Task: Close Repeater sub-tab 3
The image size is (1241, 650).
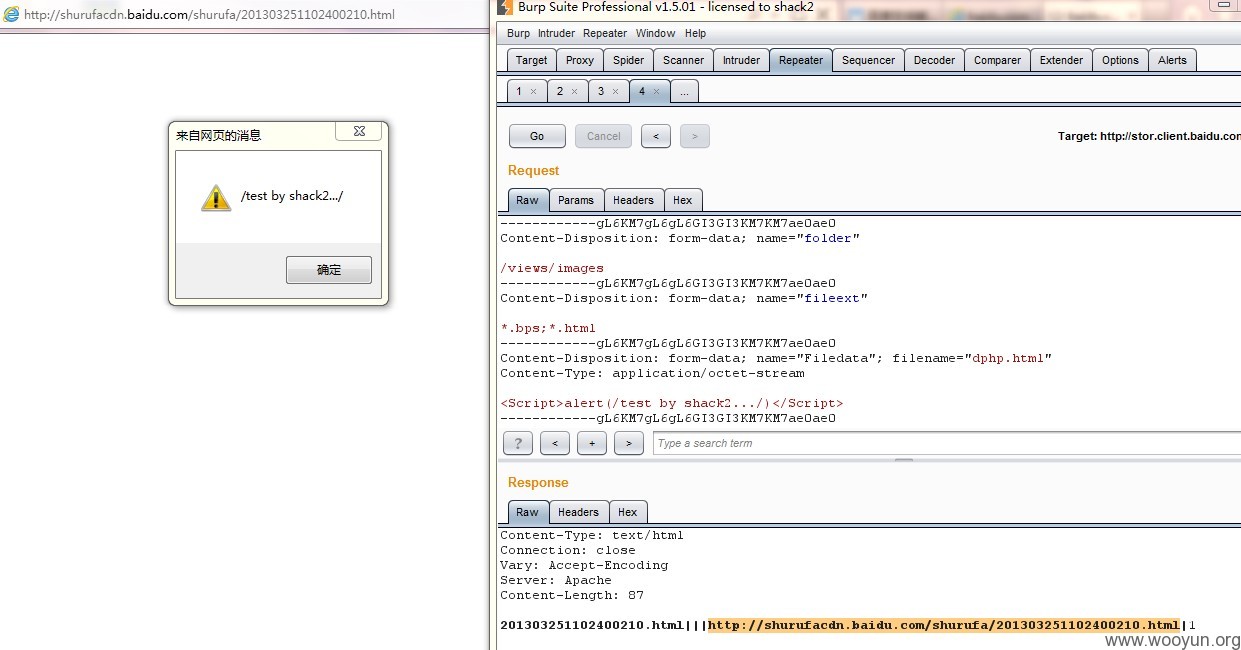Action: [615, 91]
